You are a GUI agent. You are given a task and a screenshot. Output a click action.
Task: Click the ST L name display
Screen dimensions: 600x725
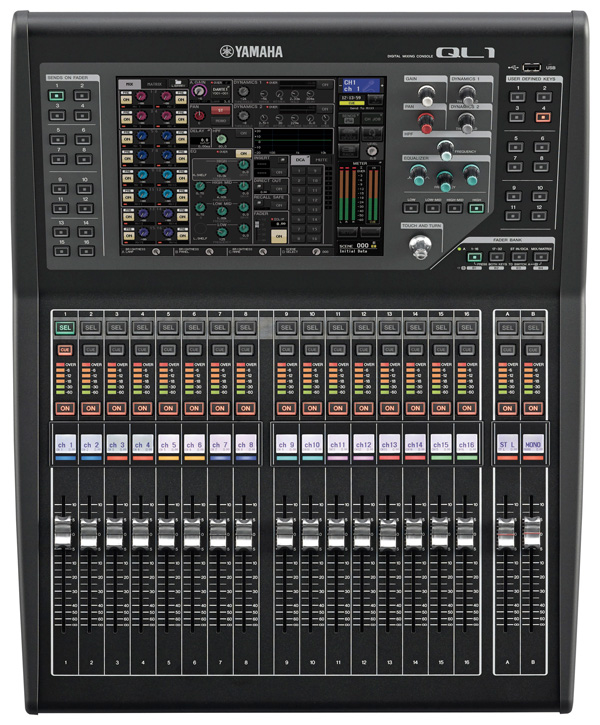(x=508, y=445)
